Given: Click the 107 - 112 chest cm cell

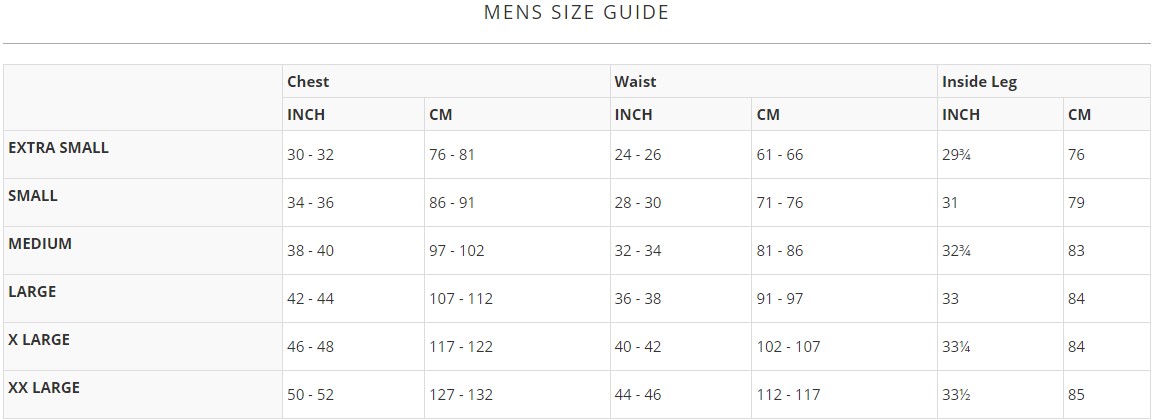Looking at the screenshot, I should click(461, 299).
